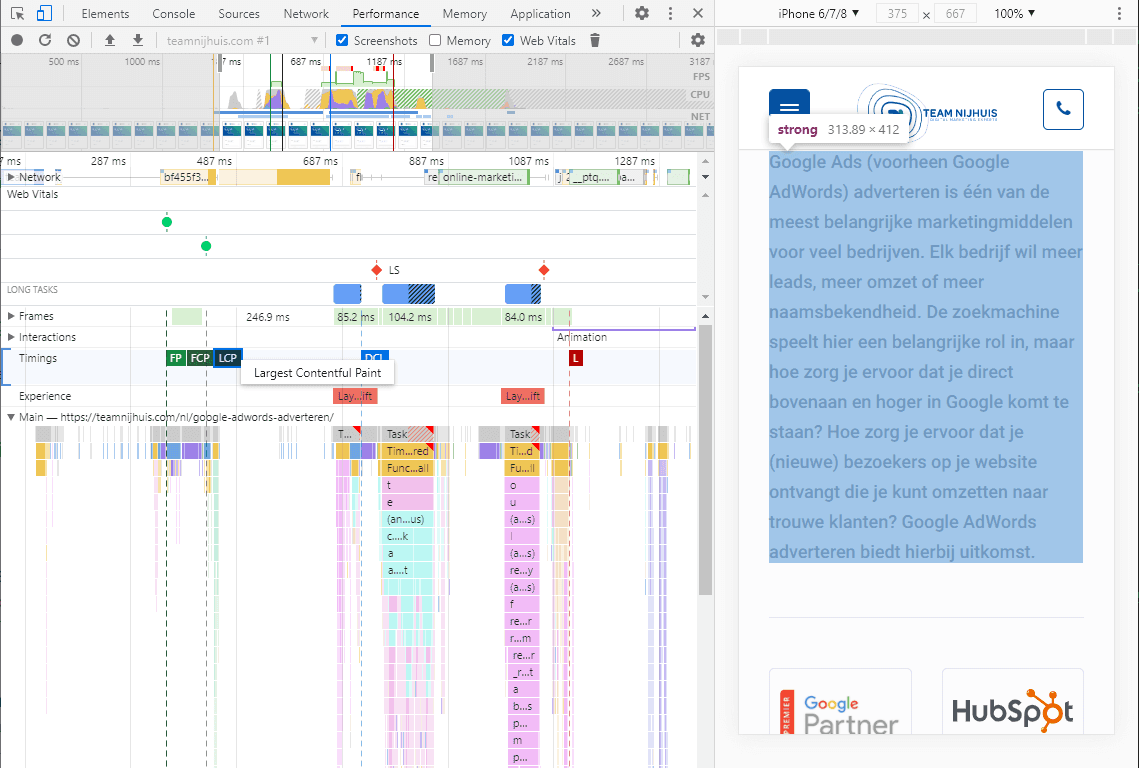The width and height of the screenshot is (1139, 768).
Task: Tap the phone call icon on mobile page
Action: 1063,110
